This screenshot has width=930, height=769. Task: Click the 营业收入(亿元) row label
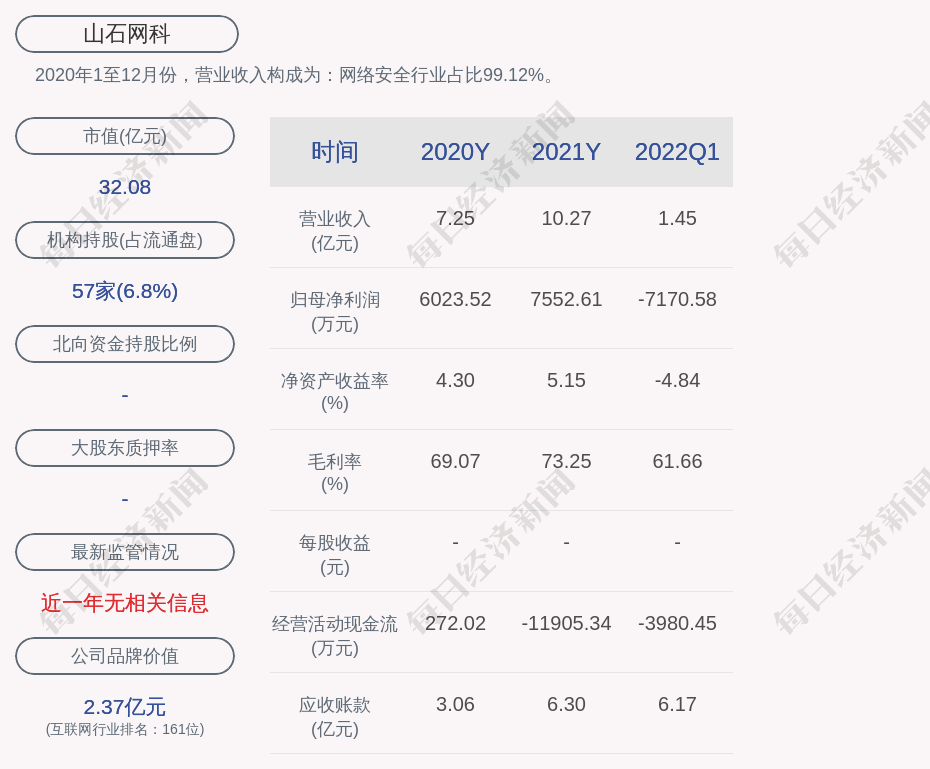pos(334,230)
